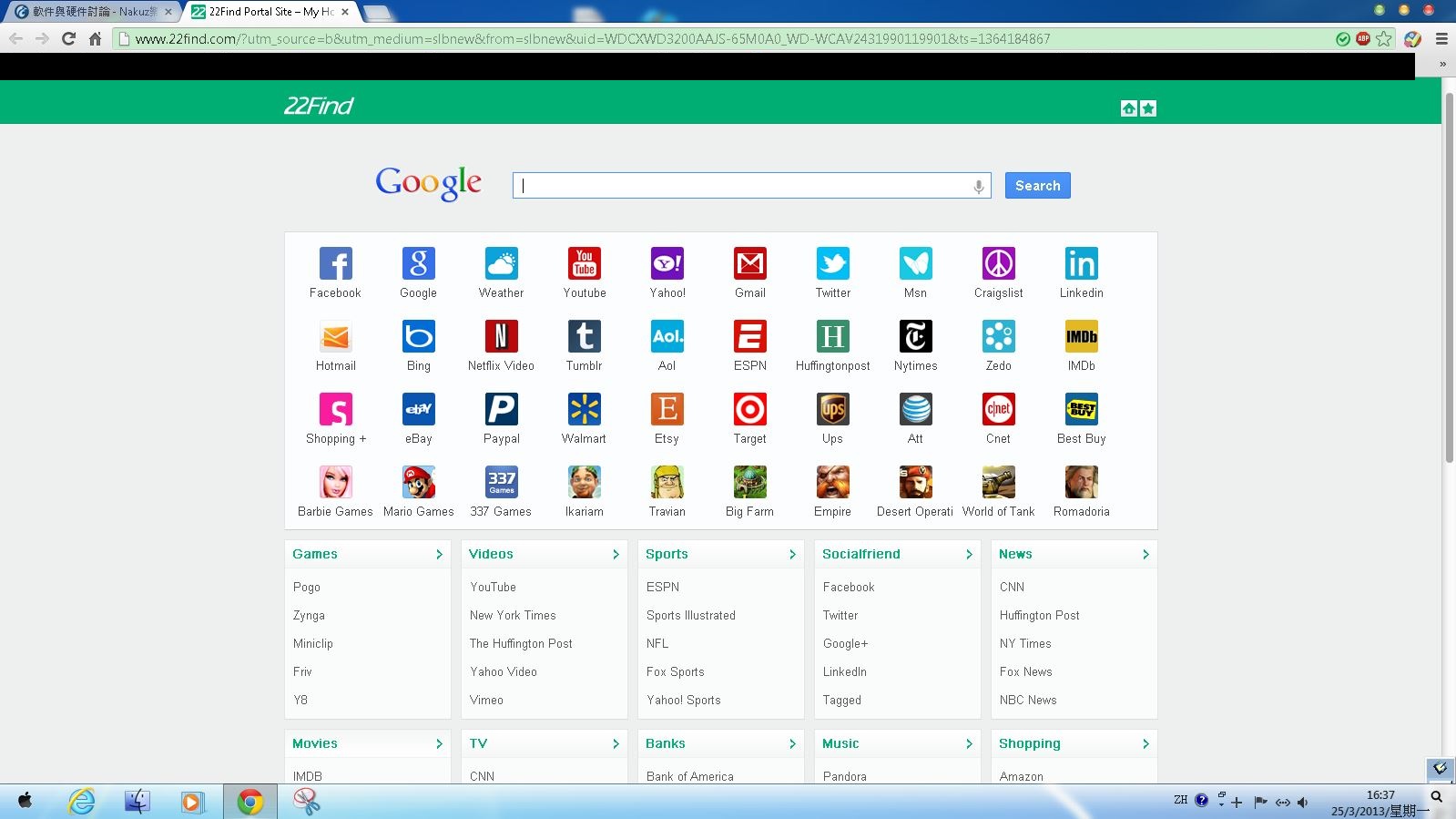This screenshot has width=1456, height=819.
Task: Open the Fox News link
Action: click(1025, 672)
